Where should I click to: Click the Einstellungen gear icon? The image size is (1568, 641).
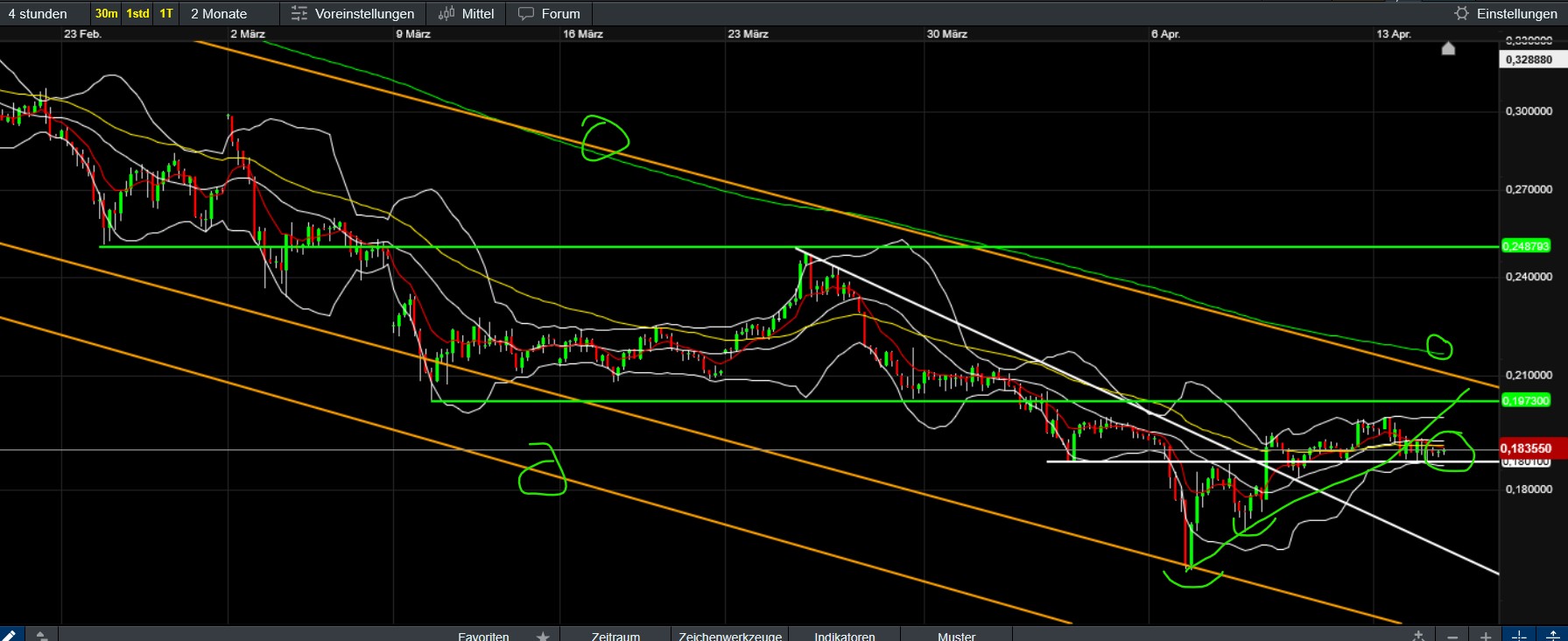tap(1461, 13)
